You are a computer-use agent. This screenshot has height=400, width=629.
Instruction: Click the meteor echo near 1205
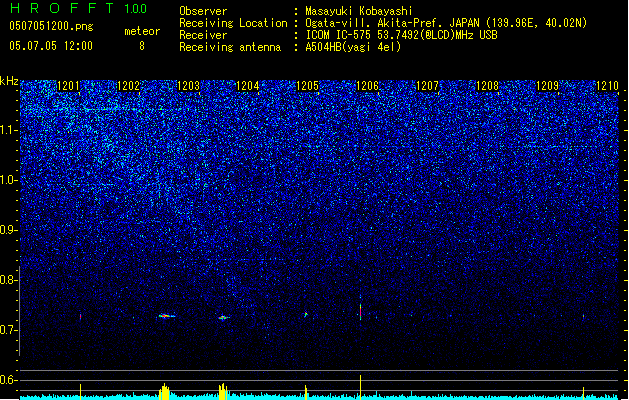306,315
